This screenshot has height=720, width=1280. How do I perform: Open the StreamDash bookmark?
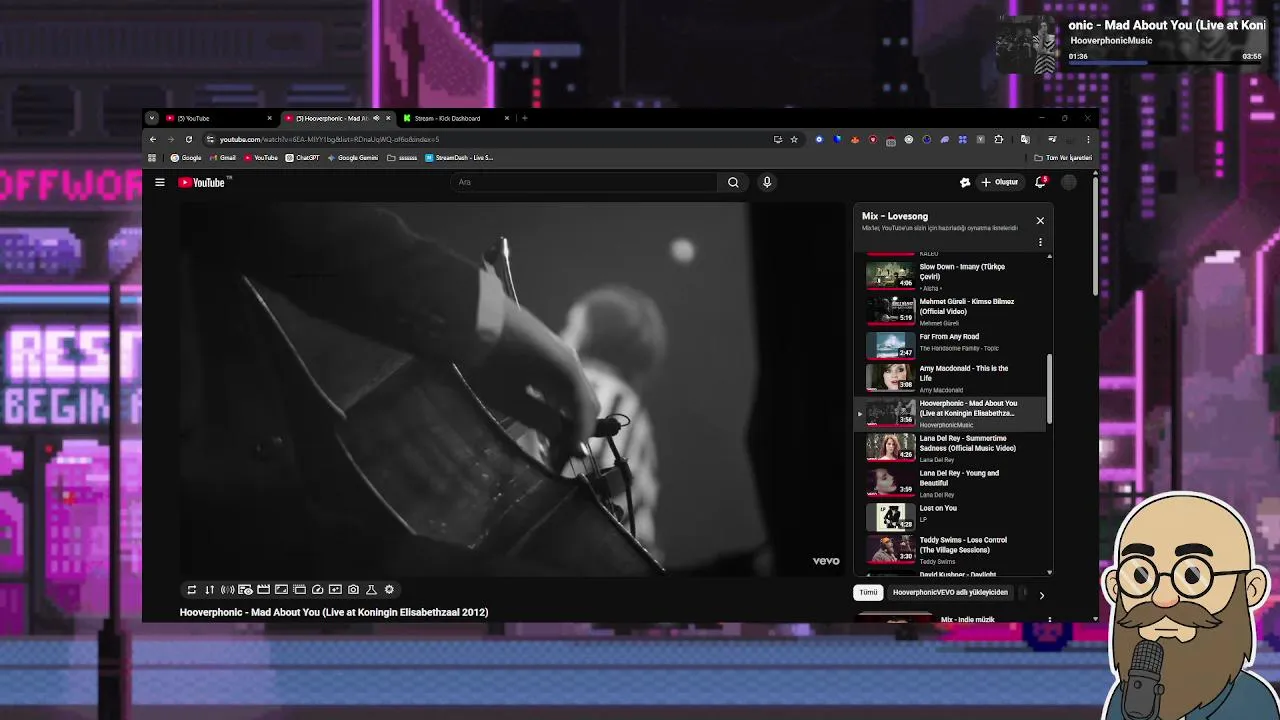click(x=459, y=157)
